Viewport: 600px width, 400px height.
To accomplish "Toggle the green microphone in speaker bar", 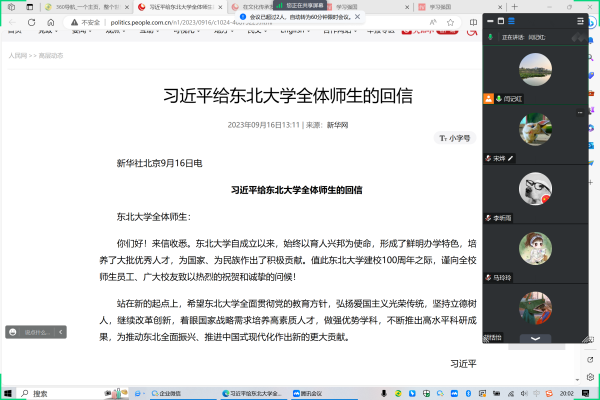I will pyautogui.click(x=490, y=37).
